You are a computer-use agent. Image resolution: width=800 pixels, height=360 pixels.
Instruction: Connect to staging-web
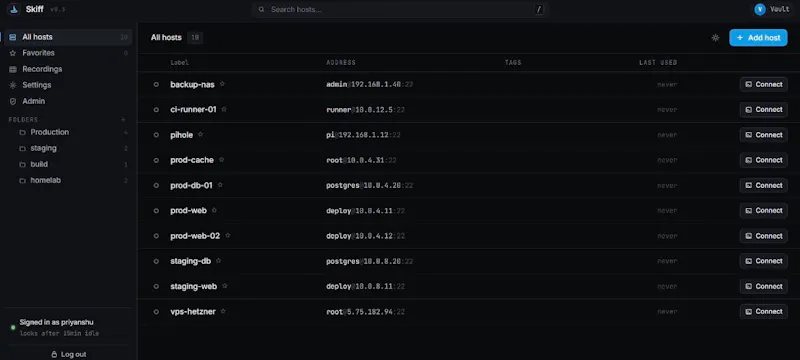pyautogui.click(x=764, y=286)
